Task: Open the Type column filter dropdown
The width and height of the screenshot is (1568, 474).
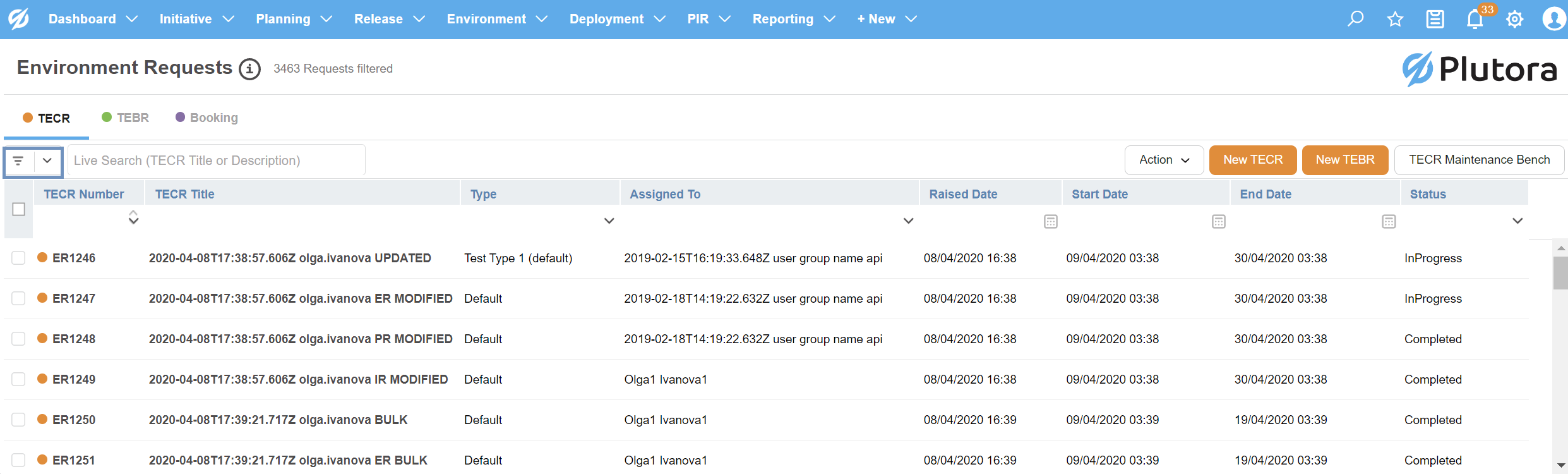Action: (x=609, y=221)
